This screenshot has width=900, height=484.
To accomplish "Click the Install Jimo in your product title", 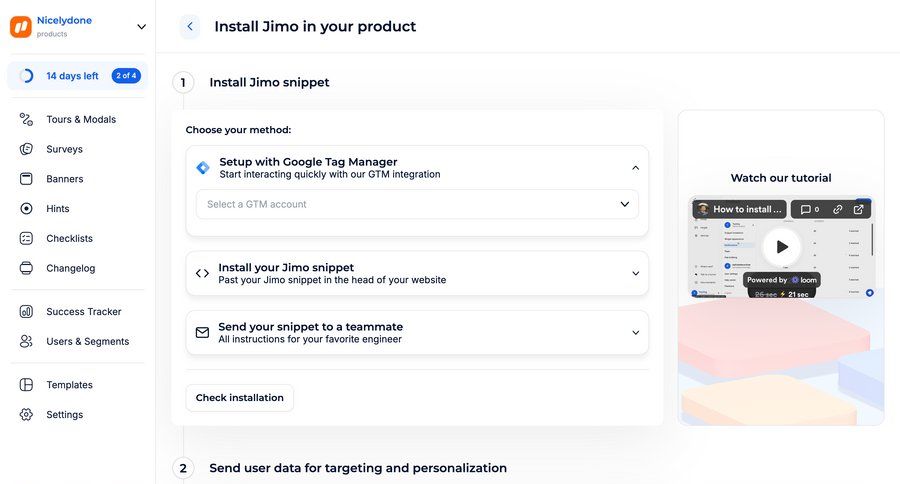I will pos(315,26).
